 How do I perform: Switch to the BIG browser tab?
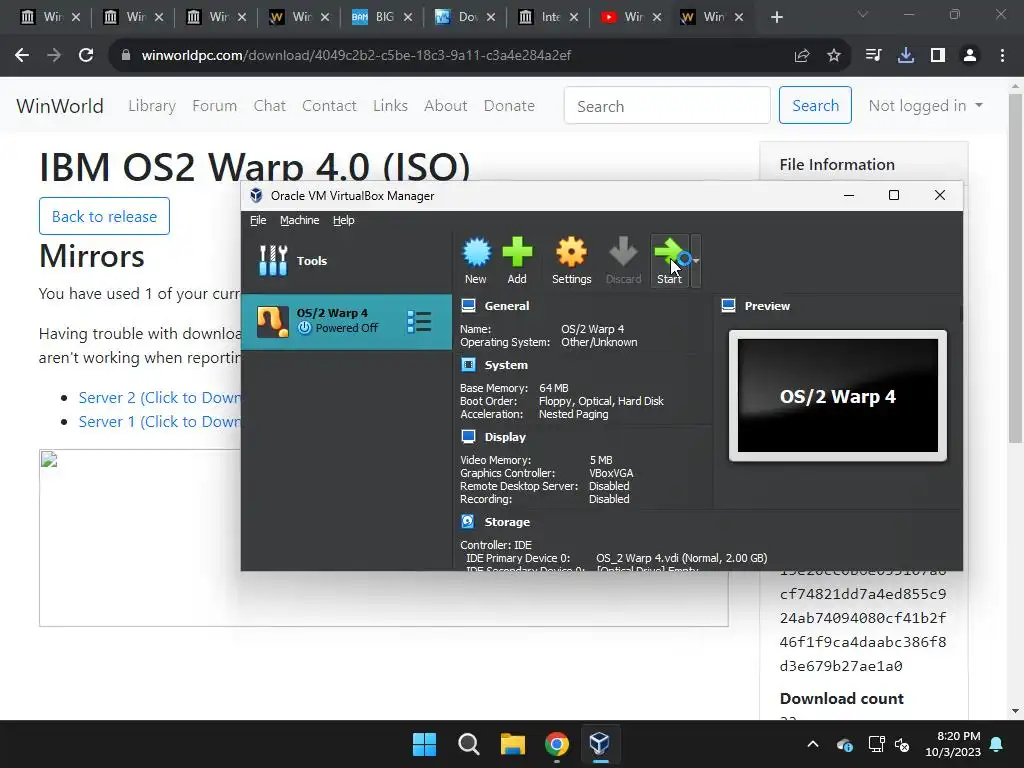[382, 17]
